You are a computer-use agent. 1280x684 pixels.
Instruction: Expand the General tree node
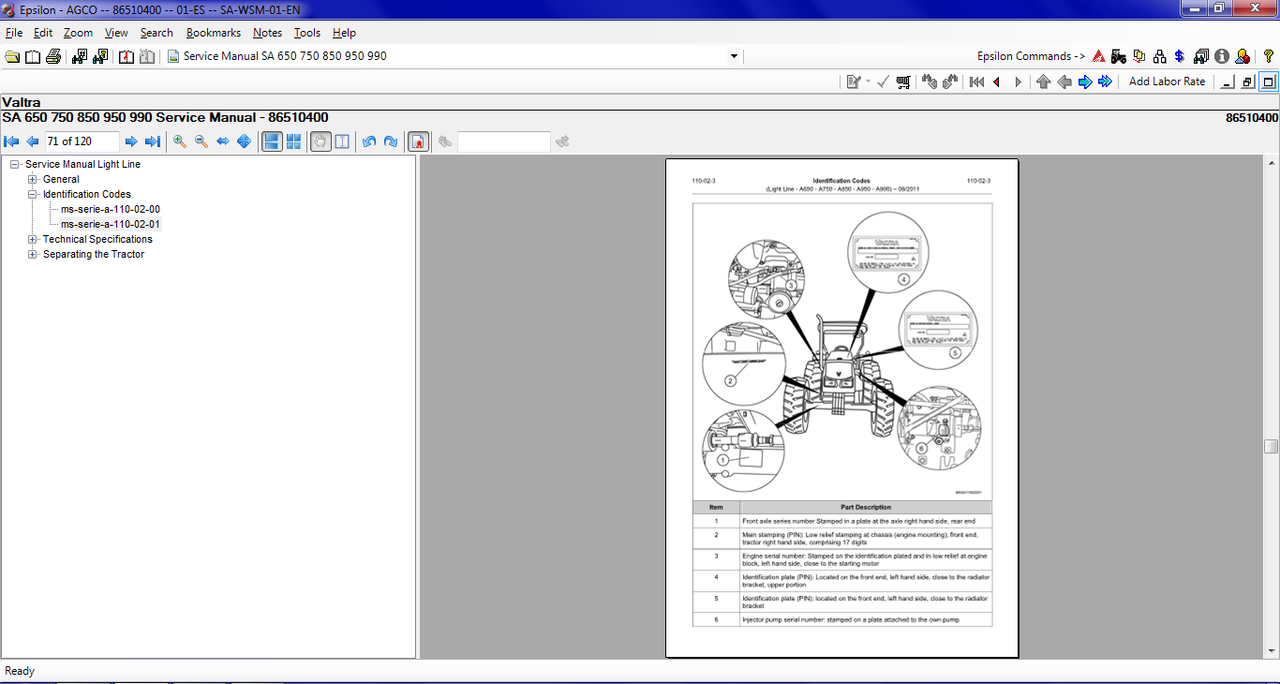[33, 180]
